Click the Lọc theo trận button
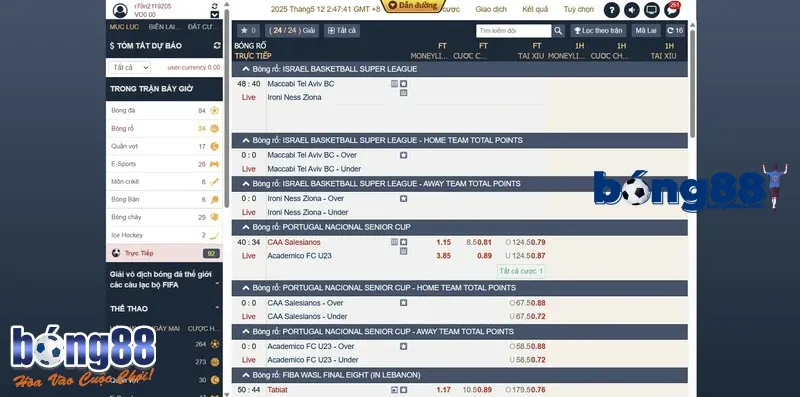 tap(598, 31)
